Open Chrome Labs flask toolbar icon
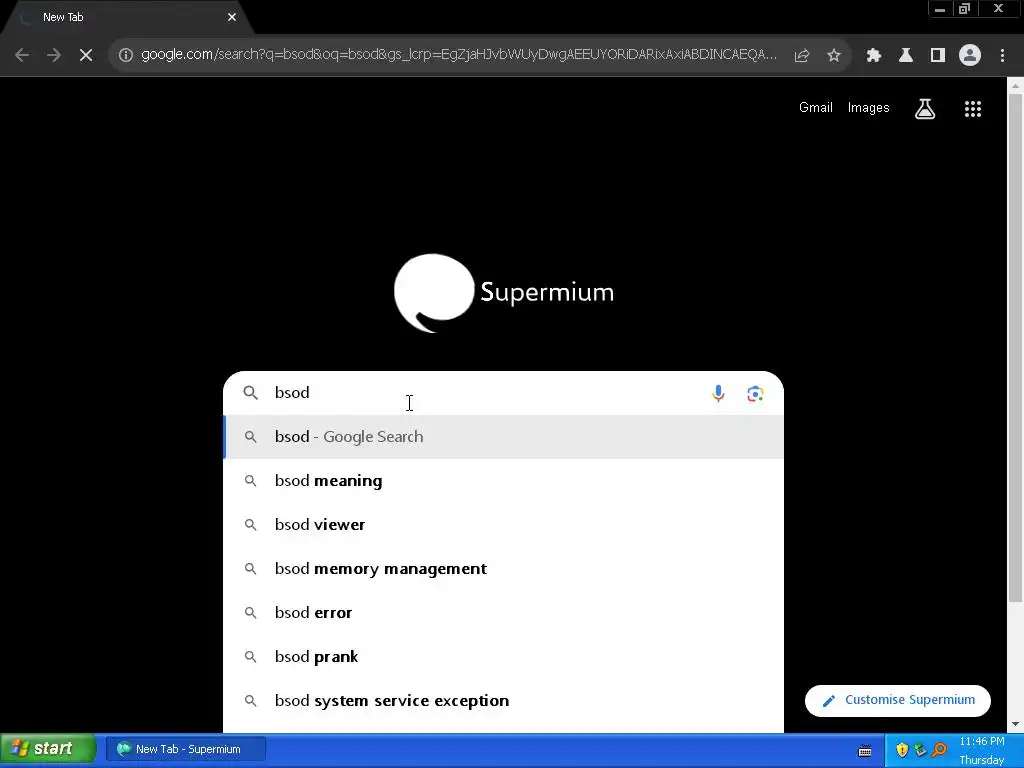The height and width of the screenshot is (768, 1024). click(905, 56)
